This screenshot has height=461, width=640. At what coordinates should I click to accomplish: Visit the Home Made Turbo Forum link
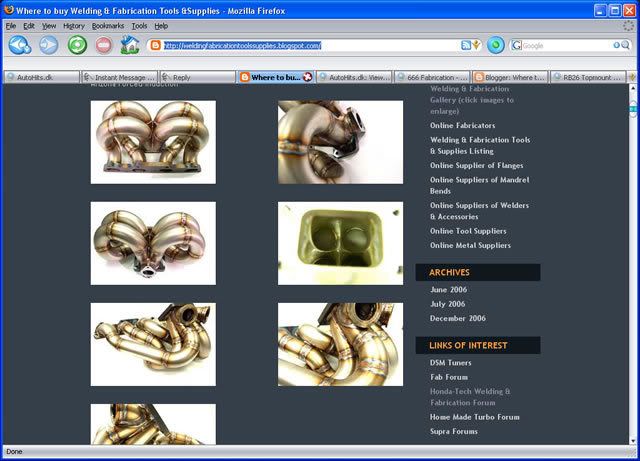point(474,417)
